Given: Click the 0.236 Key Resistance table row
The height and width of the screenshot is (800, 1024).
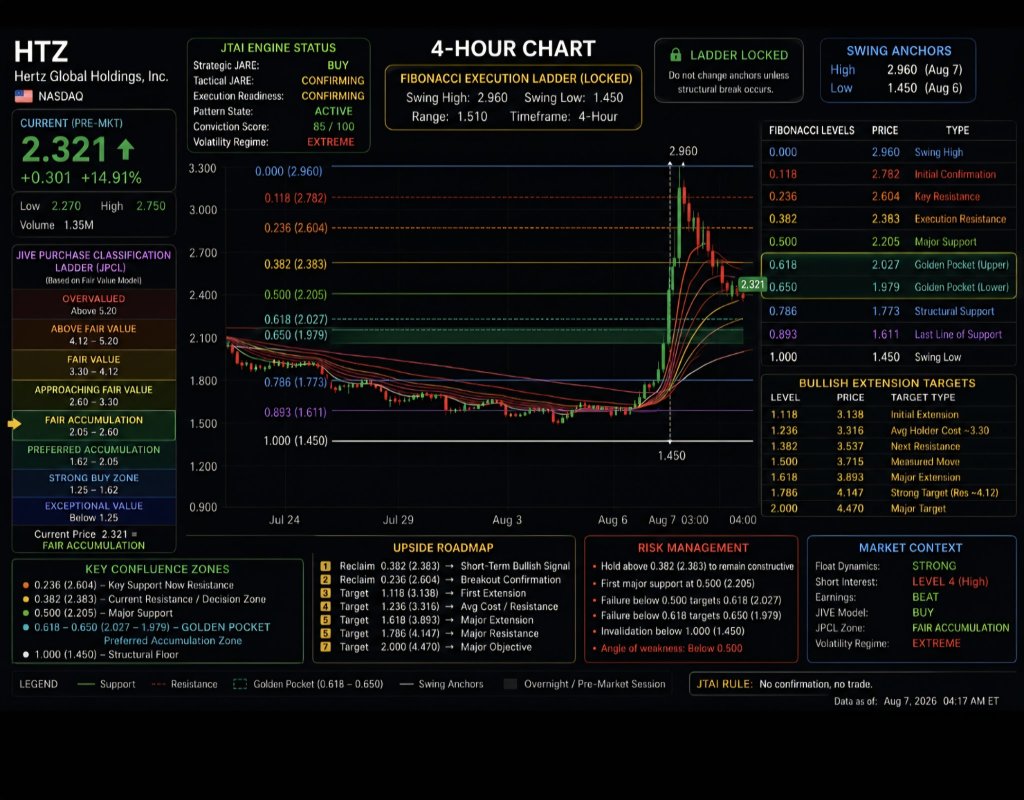Looking at the screenshot, I should tap(889, 197).
